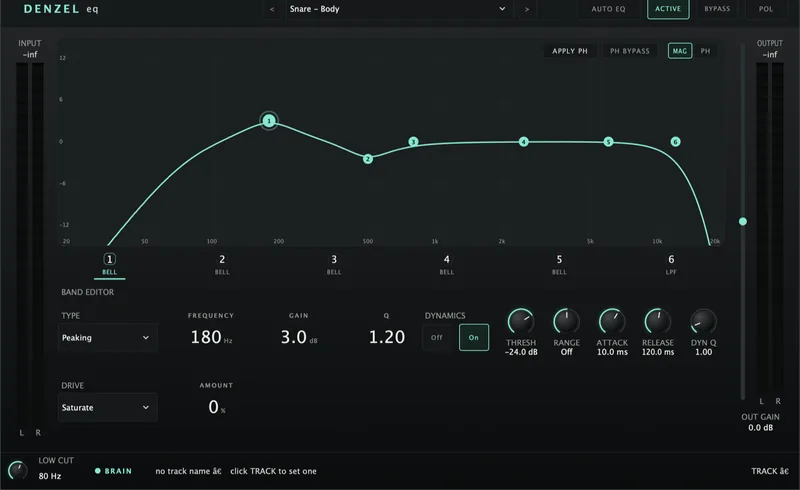
Task: Select EQ node 5 on the curve
Action: tap(608, 141)
